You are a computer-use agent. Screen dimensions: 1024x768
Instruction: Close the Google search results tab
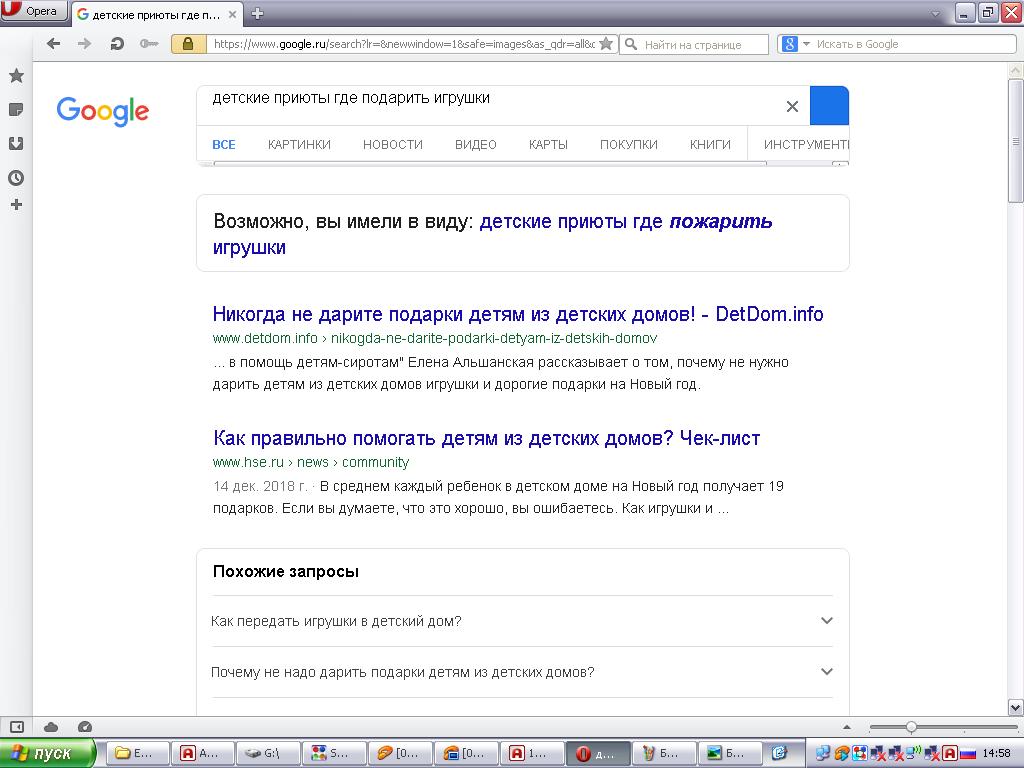(232, 14)
